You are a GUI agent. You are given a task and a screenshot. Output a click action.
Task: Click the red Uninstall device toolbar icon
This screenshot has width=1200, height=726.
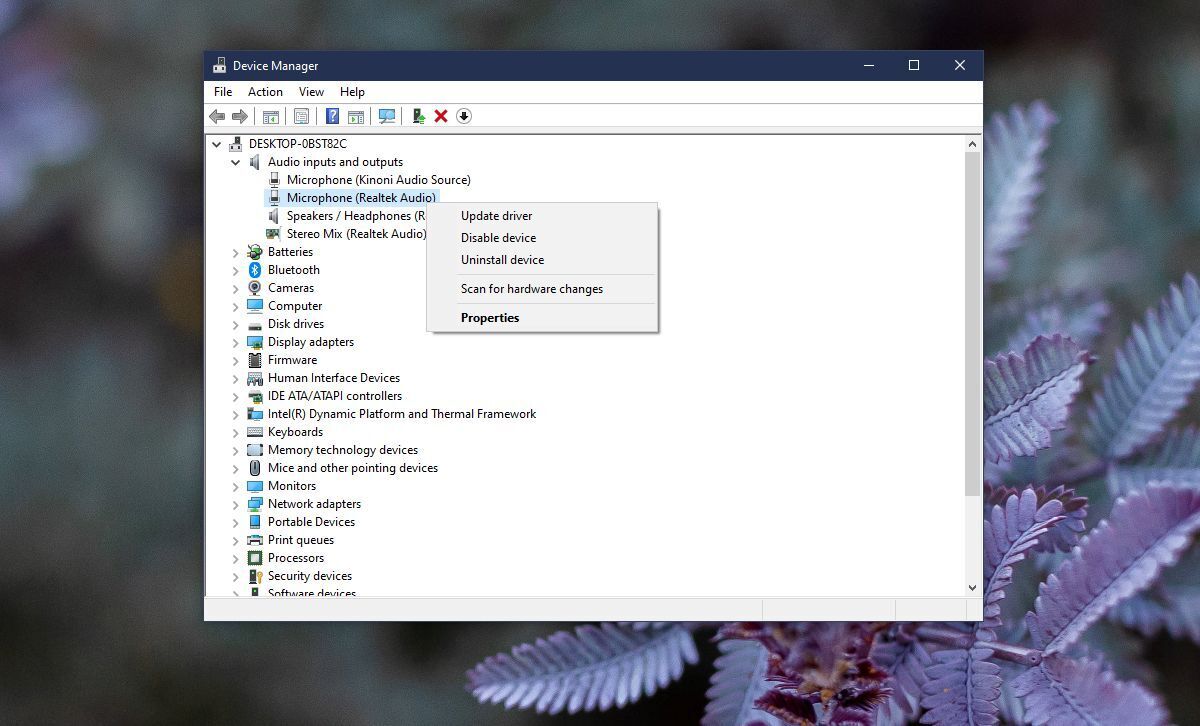tap(441, 116)
